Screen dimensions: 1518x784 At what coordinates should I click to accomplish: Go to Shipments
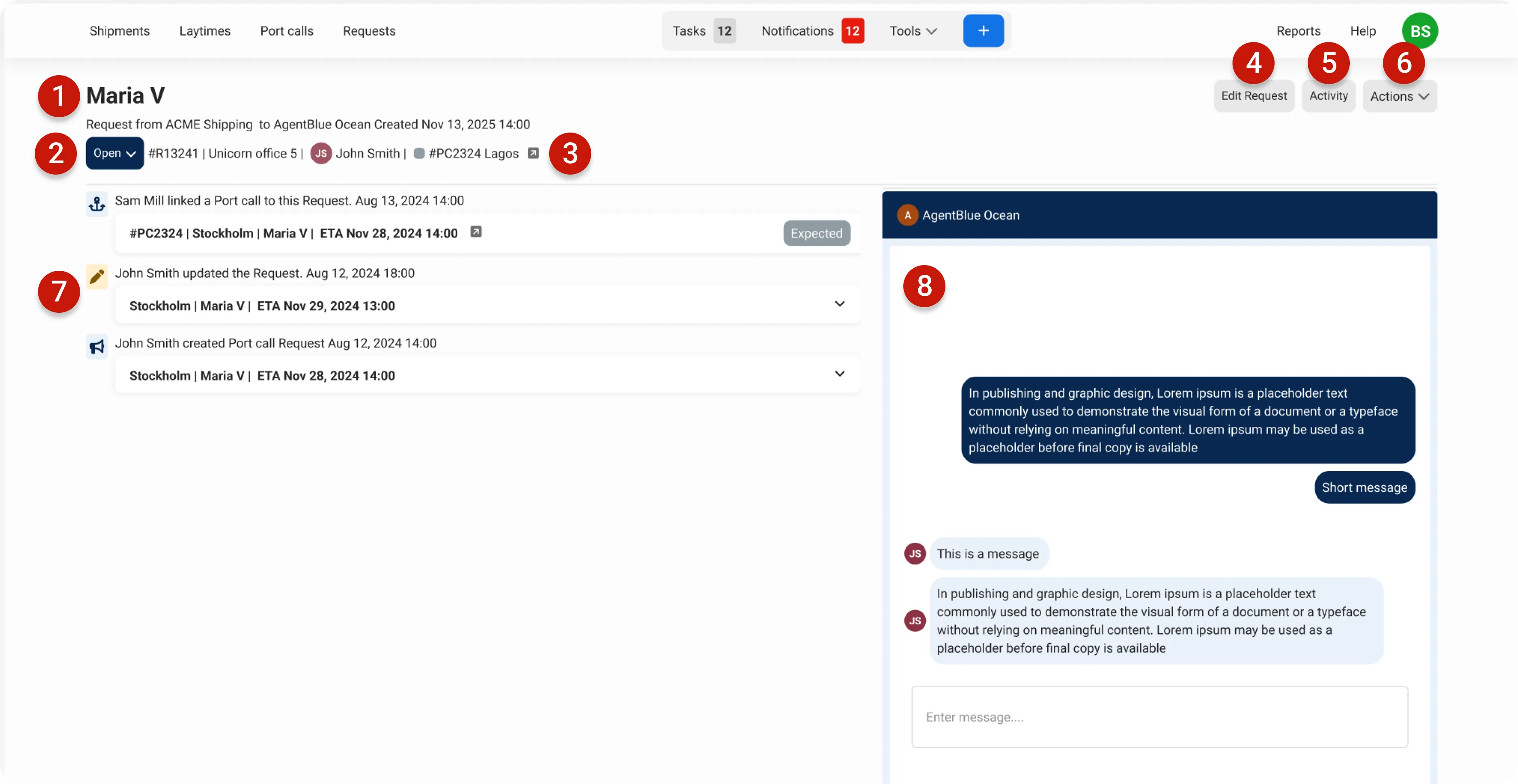click(119, 31)
